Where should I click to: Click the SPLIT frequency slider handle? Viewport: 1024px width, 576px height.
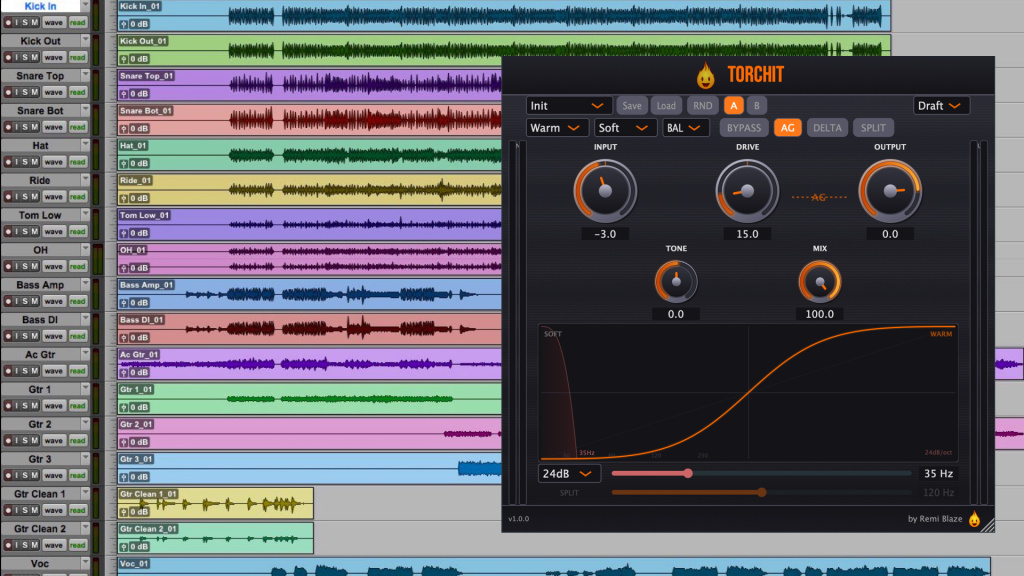click(x=761, y=492)
